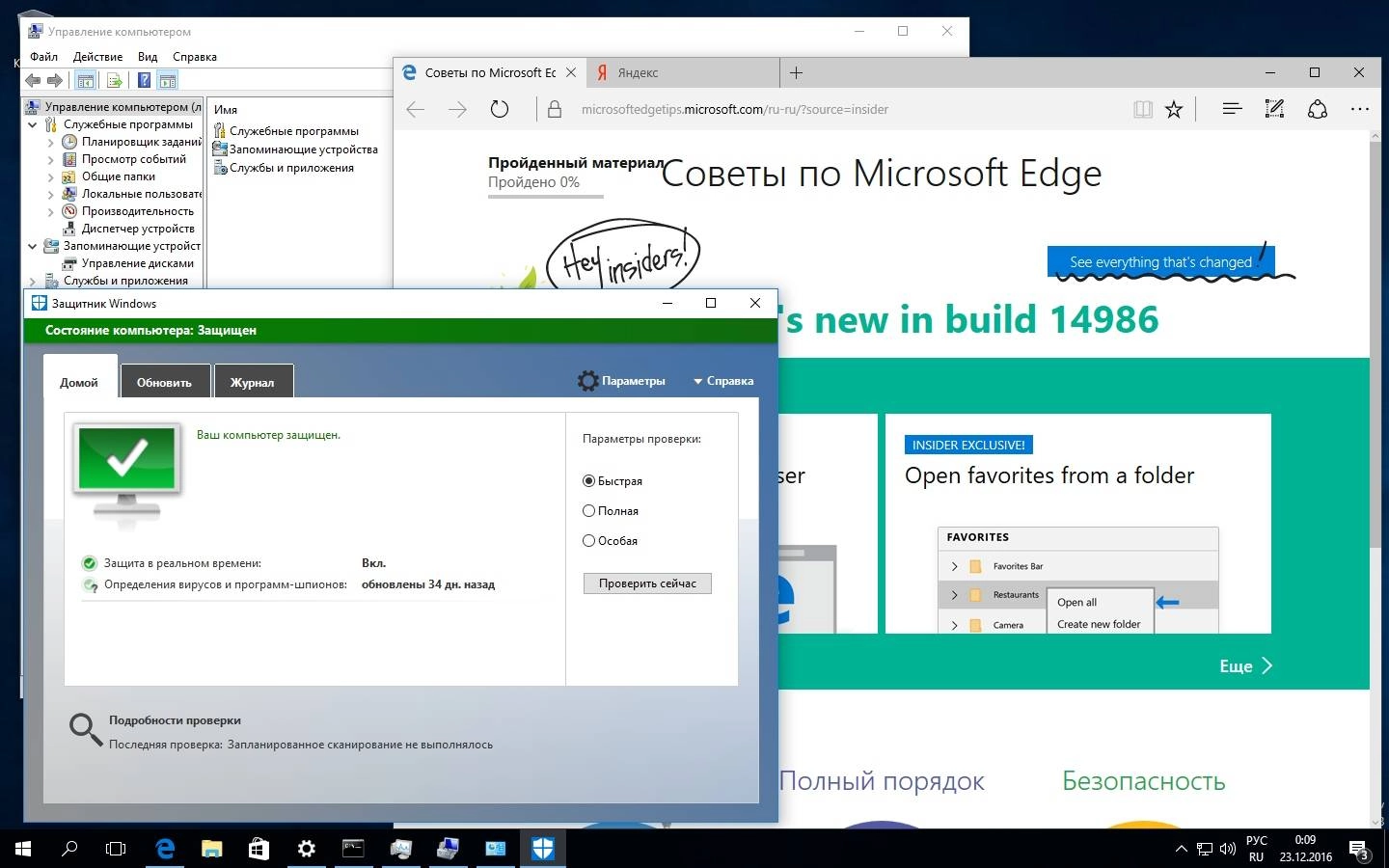The width and height of the screenshot is (1389, 868).
Task: Expand Общие папки node
Action: coord(50,176)
